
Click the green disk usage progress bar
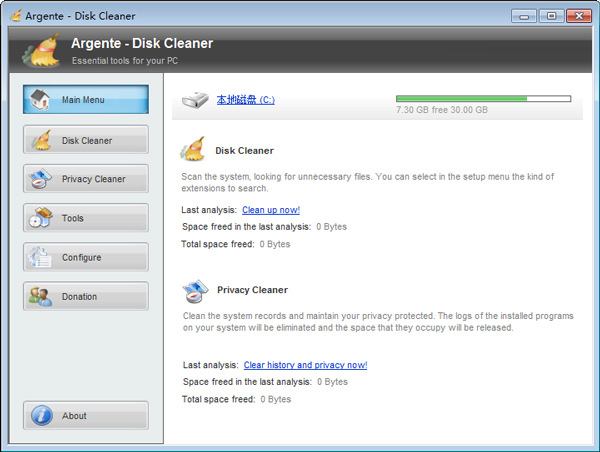(x=484, y=99)
